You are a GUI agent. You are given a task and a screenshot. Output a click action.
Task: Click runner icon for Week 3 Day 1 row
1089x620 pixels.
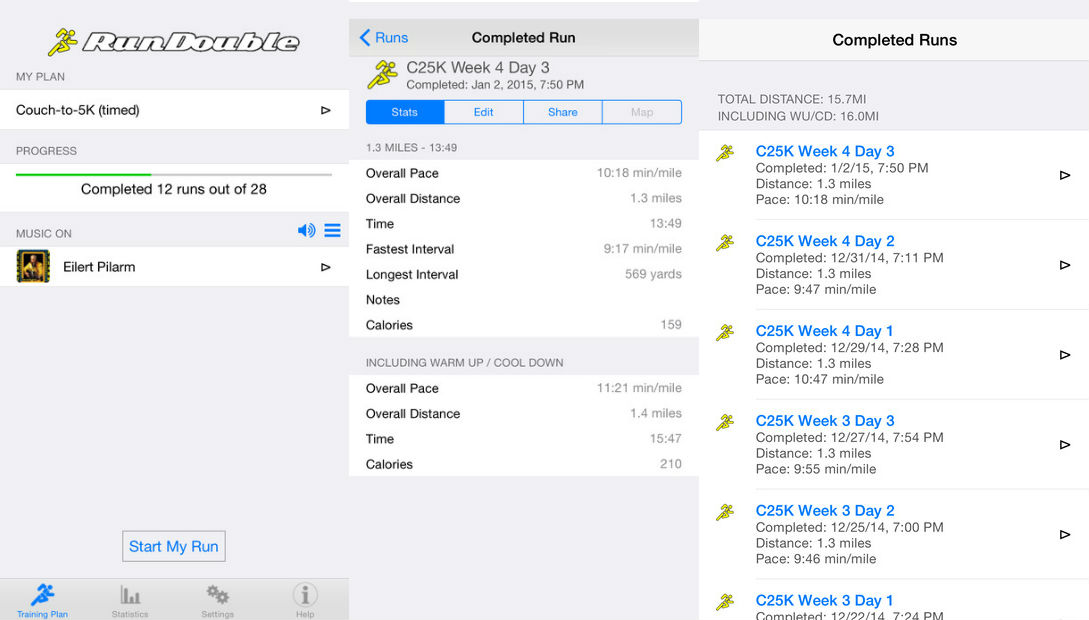[725, 602]
